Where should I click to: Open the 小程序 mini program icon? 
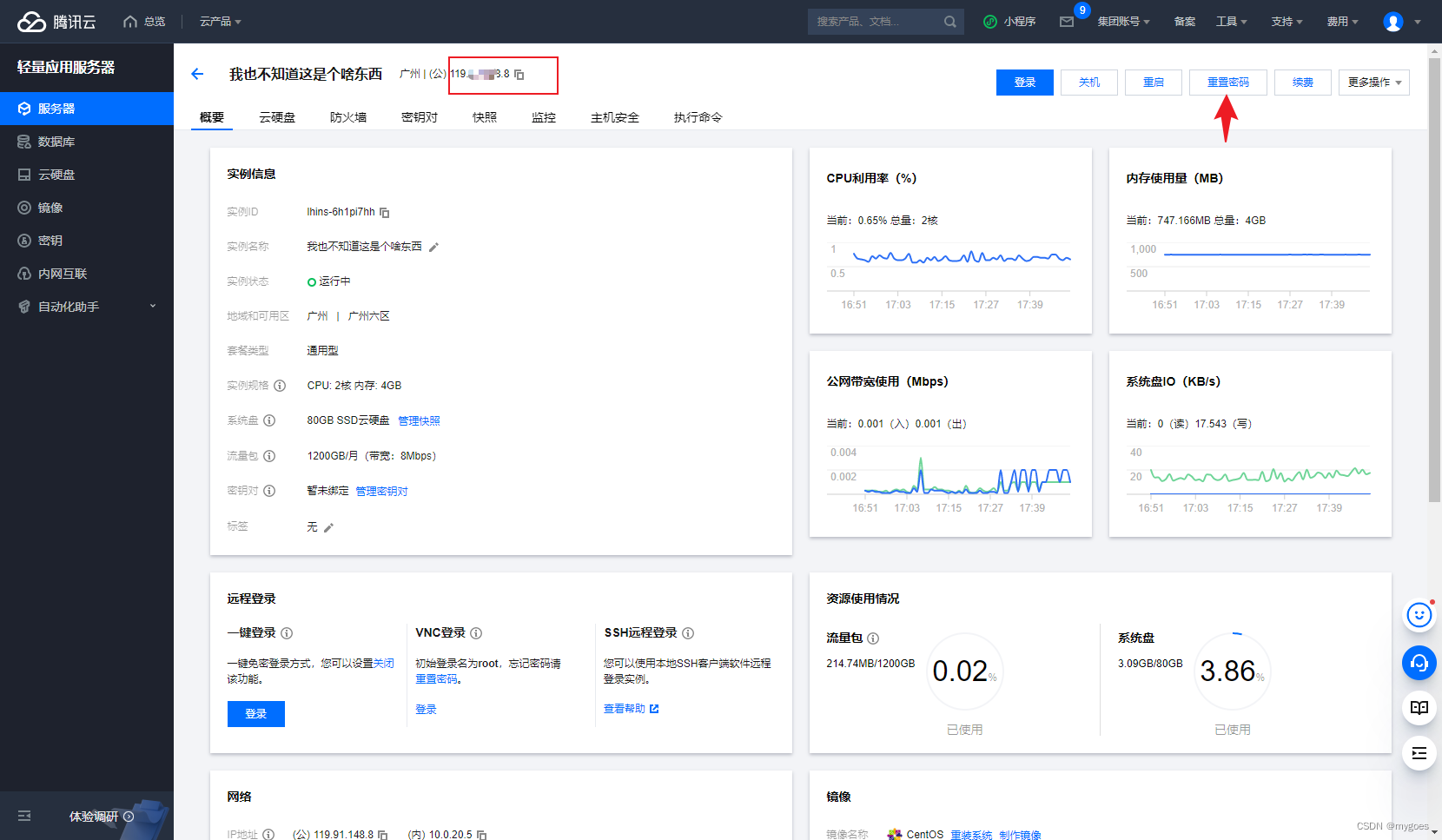989,22
